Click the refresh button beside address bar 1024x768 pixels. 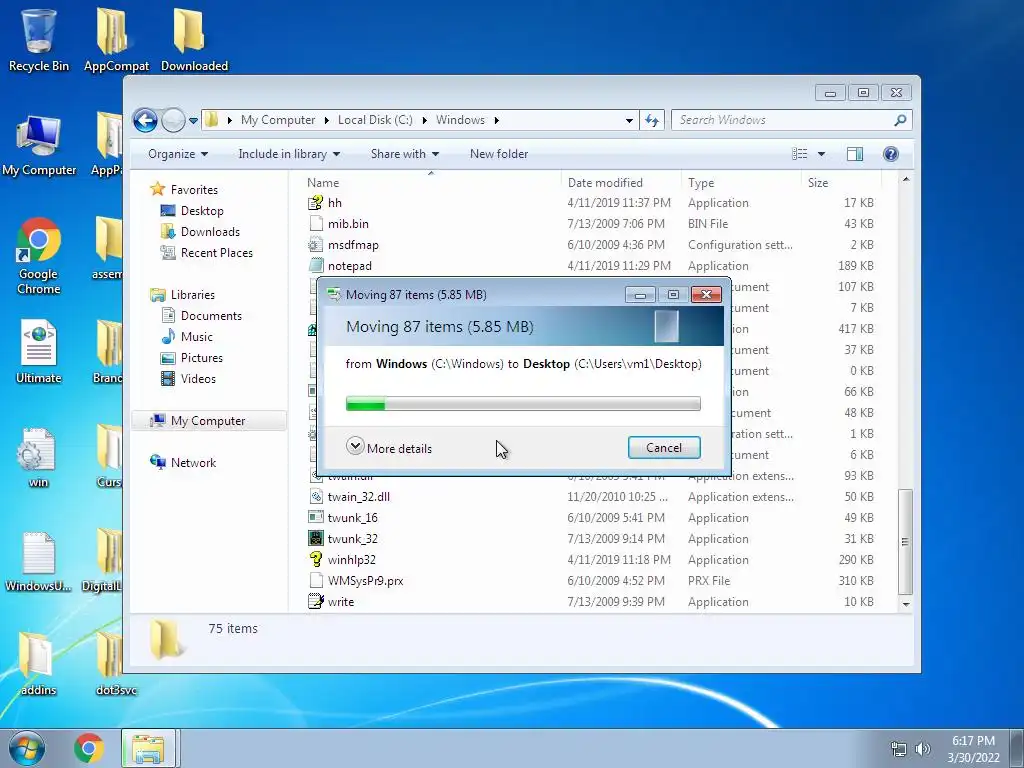652,120
